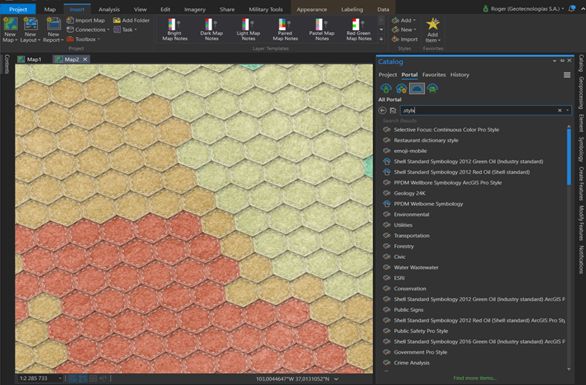Open the Task dropdown
This screenshot has width=586, height=385.
(x=125, y=30)
